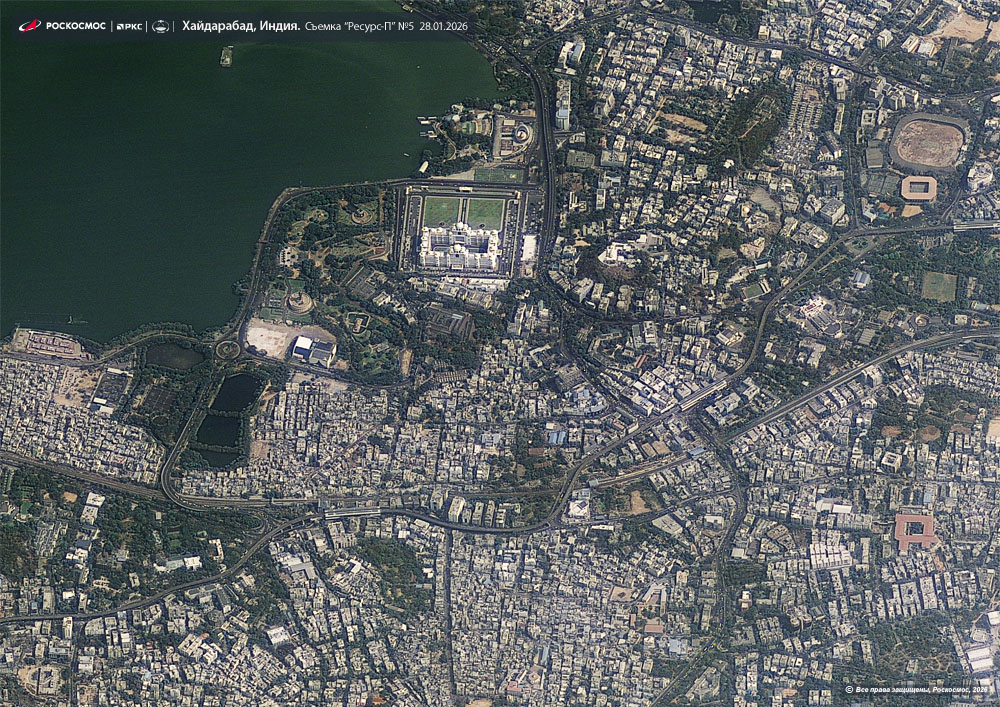The height and width of the screenshot is (707, 1000).
Task: Click the oval stadium with brown field
Action: pyautogui.click(x=929, y=144)
